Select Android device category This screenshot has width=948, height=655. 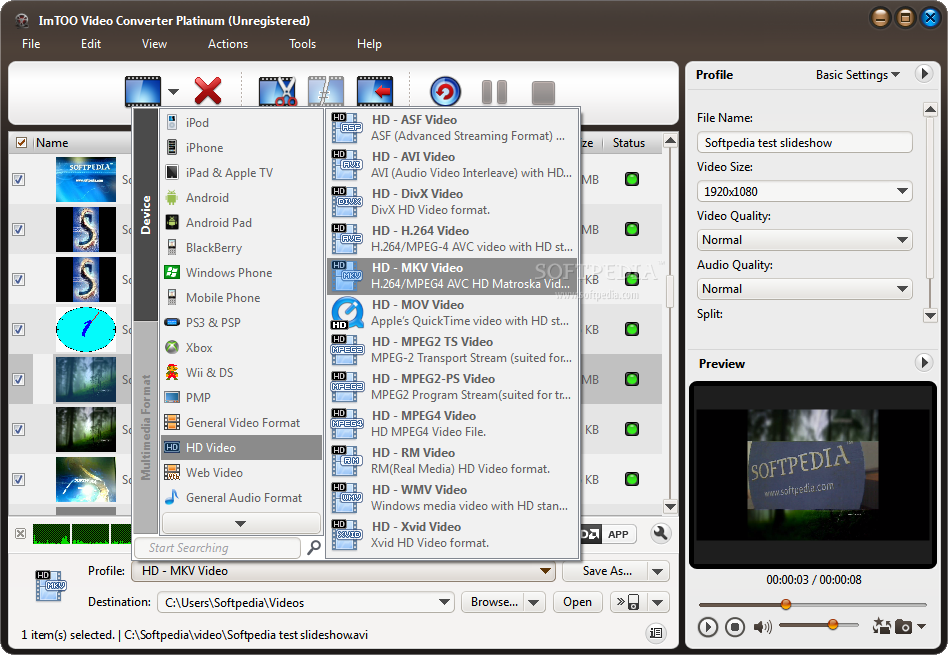click(242, 198)
